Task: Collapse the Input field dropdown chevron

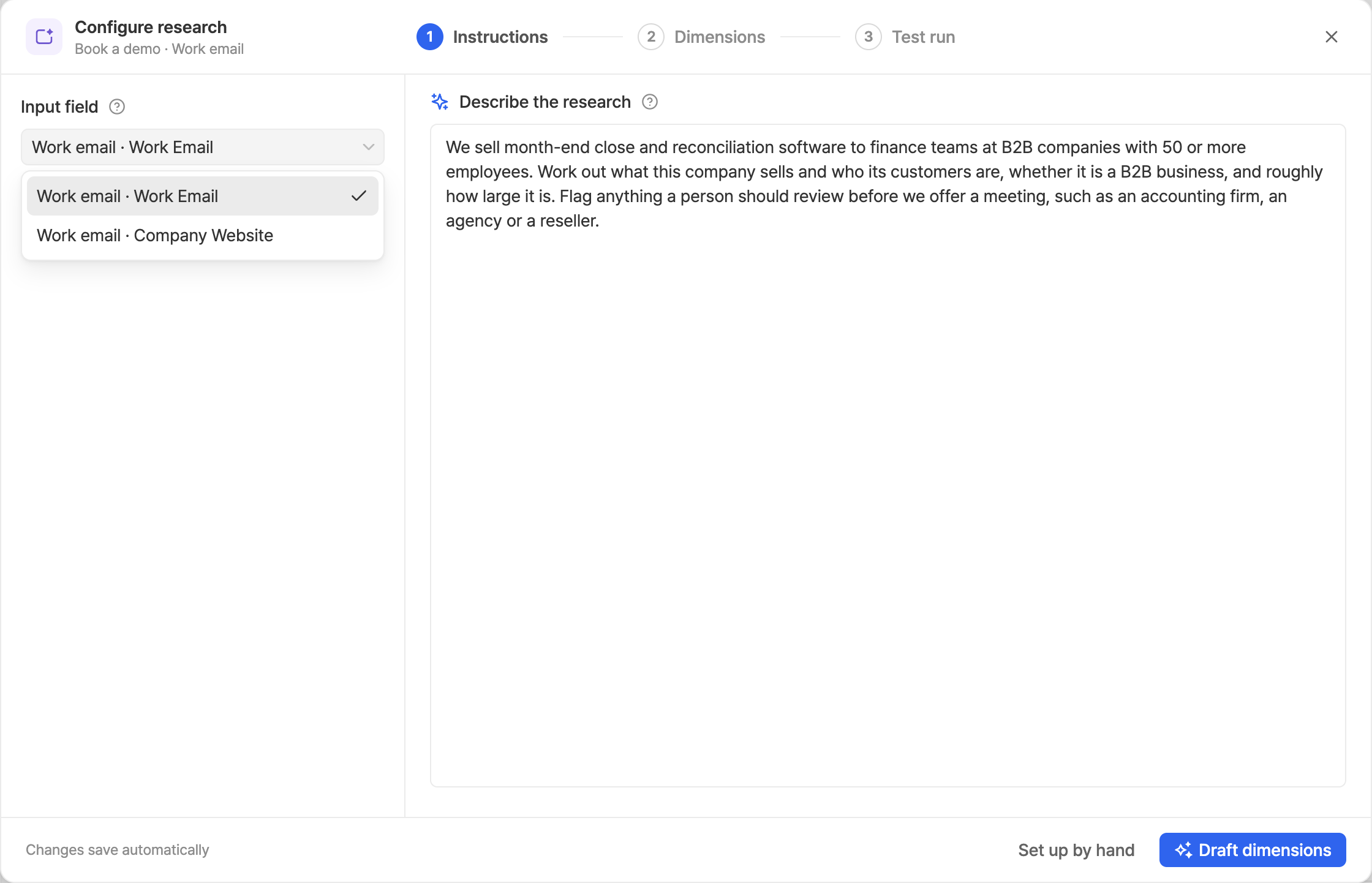Action: 369,147
